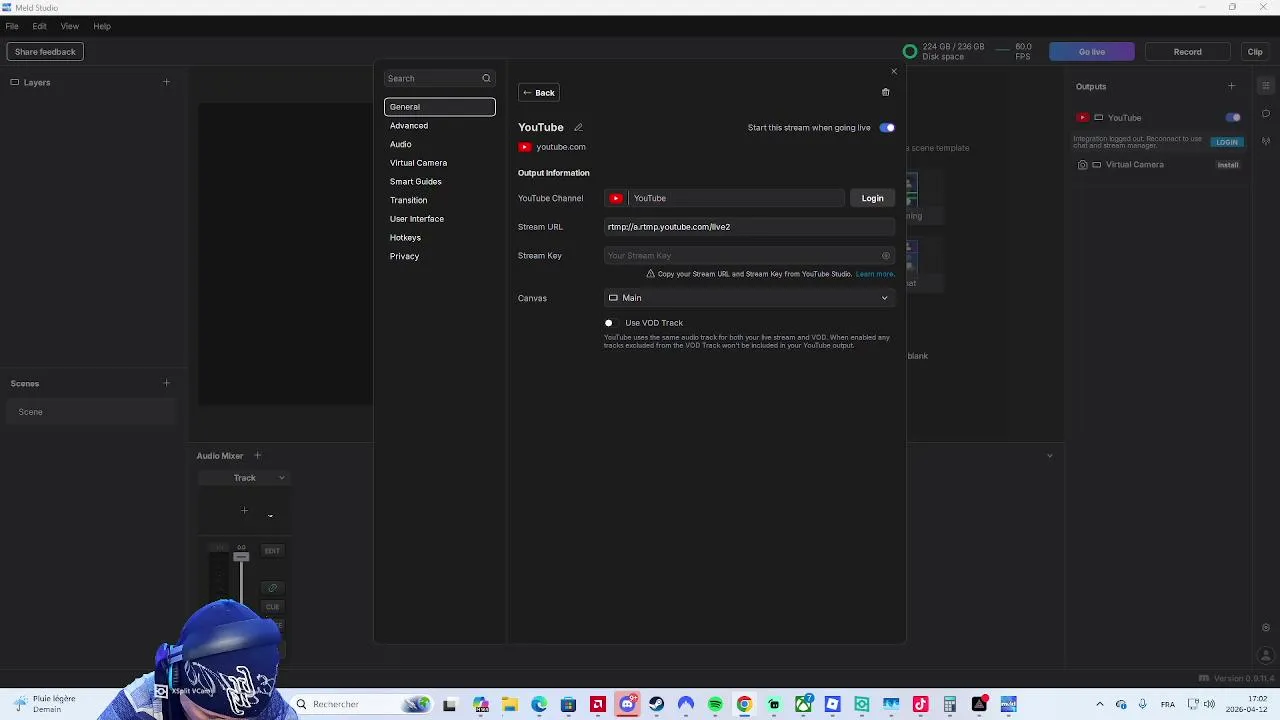Screen dimensions: 1280x720
Task: Open the outputs panel icon in right sidebar
Action: point(1266,86)
